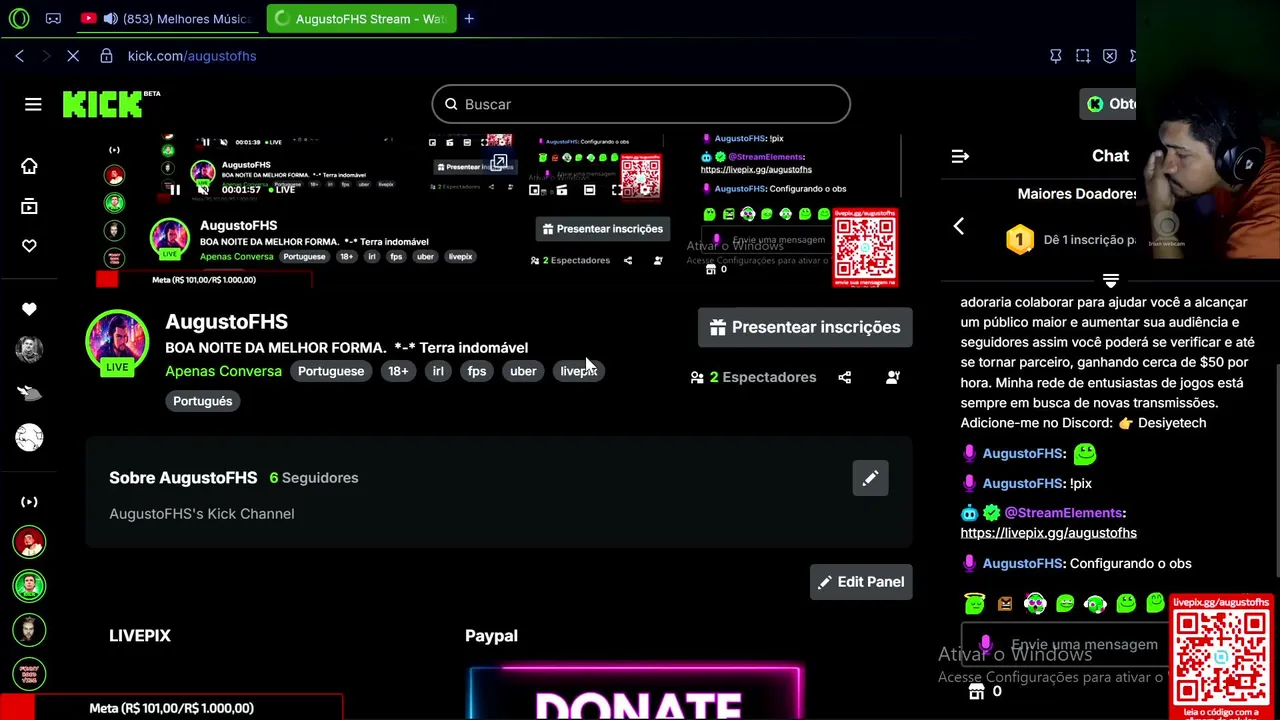The image size is (1280, 720).
Task: Click the site lock security icon
Action: coord(106,56)
